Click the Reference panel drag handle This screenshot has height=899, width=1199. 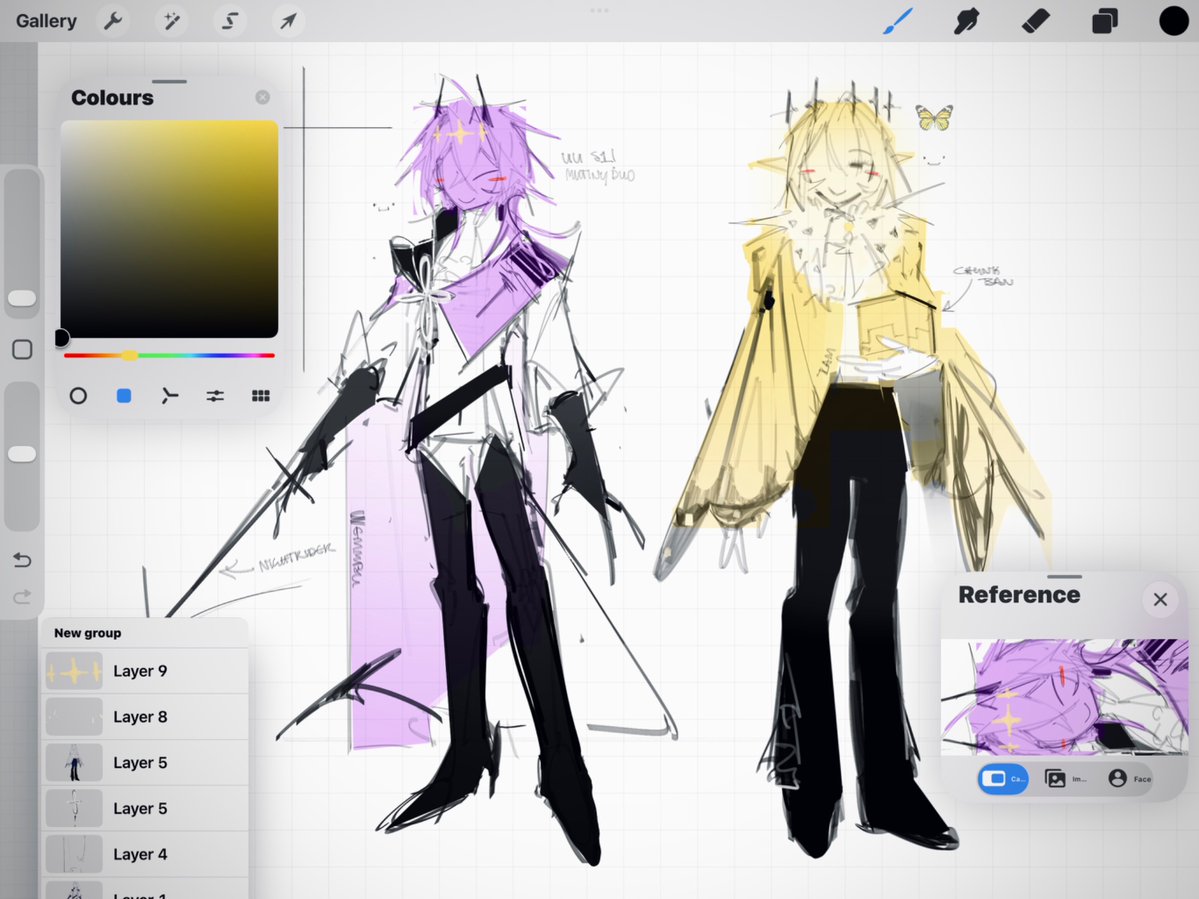[x=1064, y=577]
